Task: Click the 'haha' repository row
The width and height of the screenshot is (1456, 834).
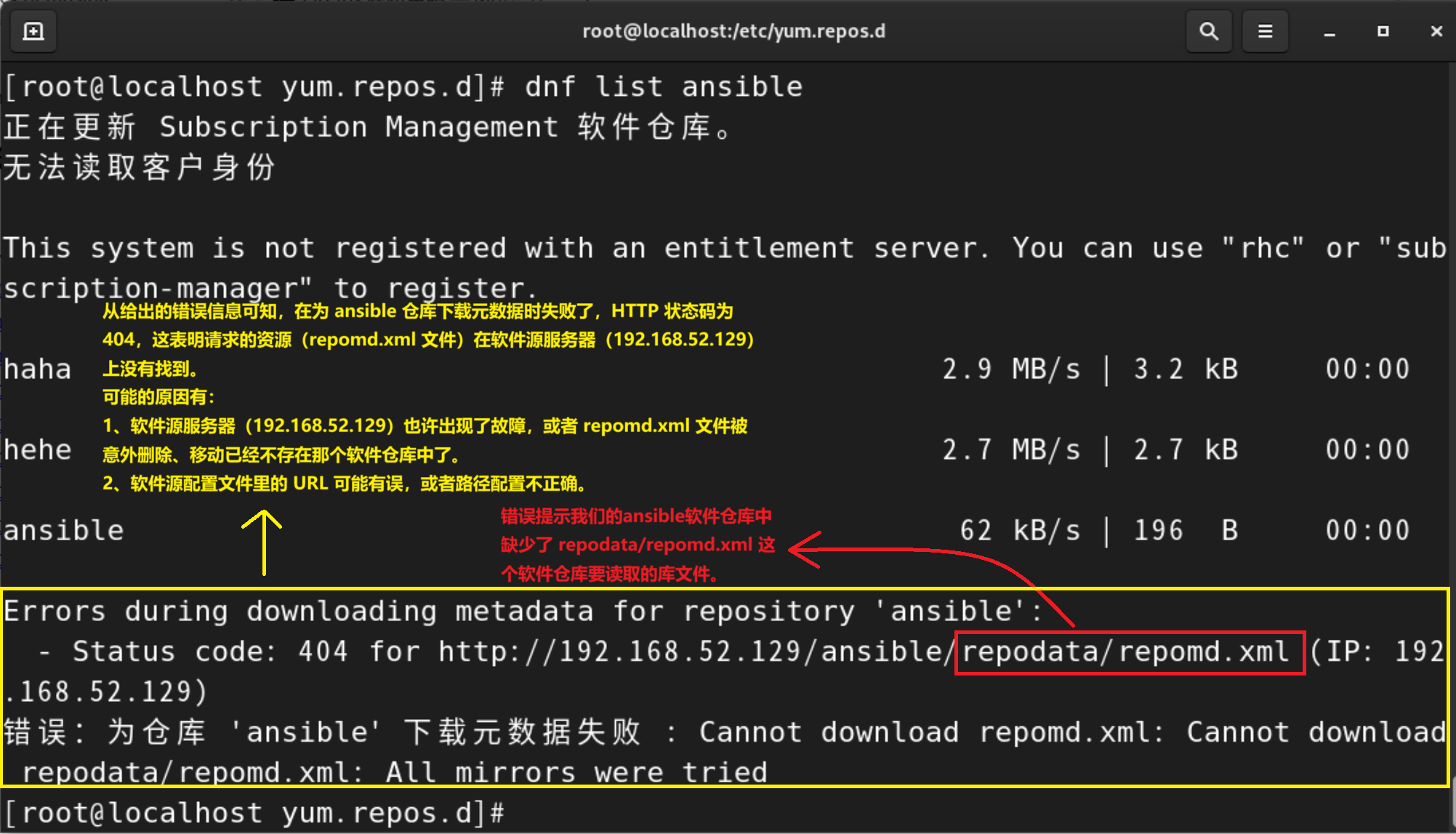Action: point(38,369)
